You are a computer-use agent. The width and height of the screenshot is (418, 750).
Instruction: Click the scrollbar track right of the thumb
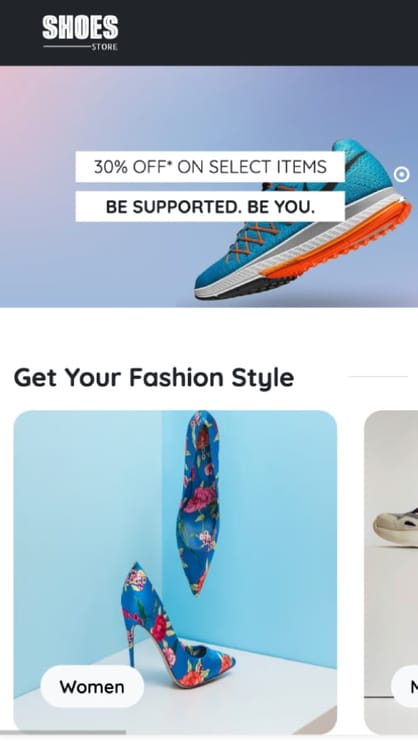pos(272,732)
